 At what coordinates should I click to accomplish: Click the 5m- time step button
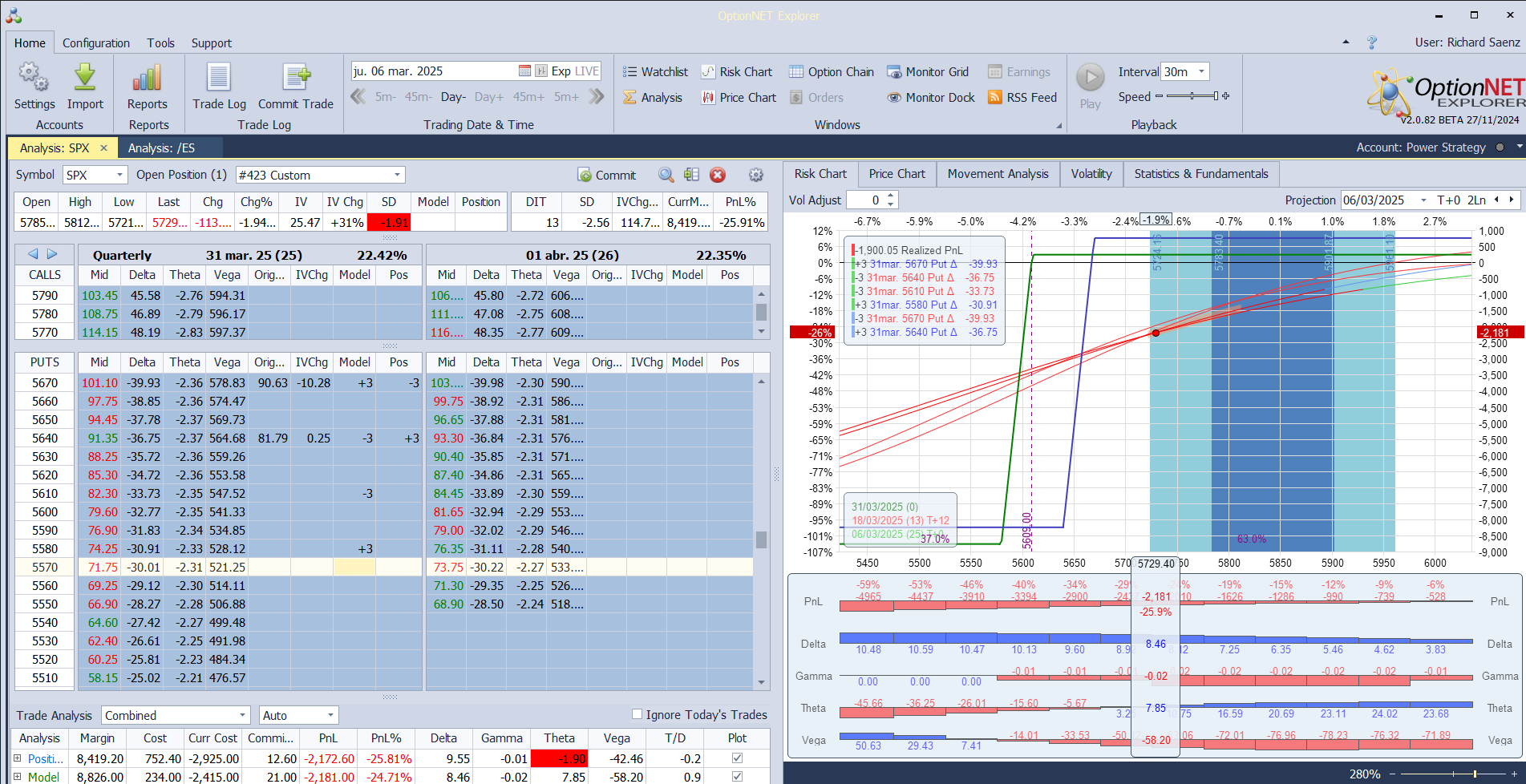[x=386, y=97]
